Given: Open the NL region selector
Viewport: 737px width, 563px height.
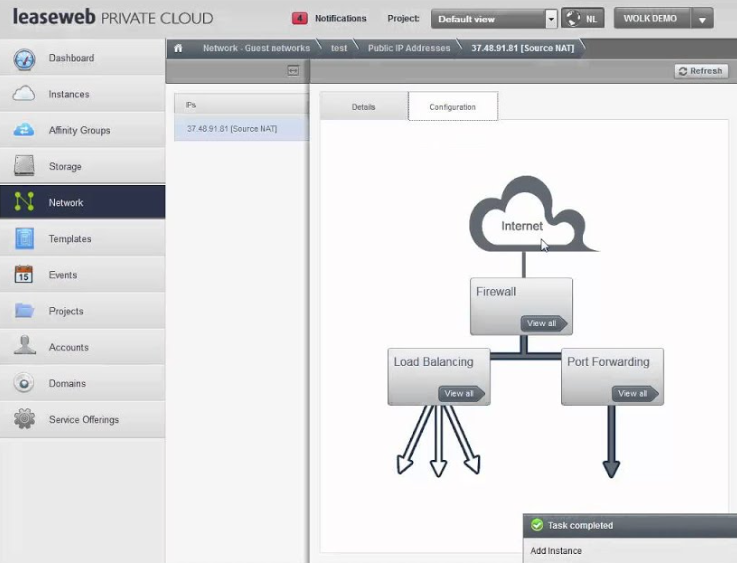Looking at the screenshot, I should [x=582, y=19].
